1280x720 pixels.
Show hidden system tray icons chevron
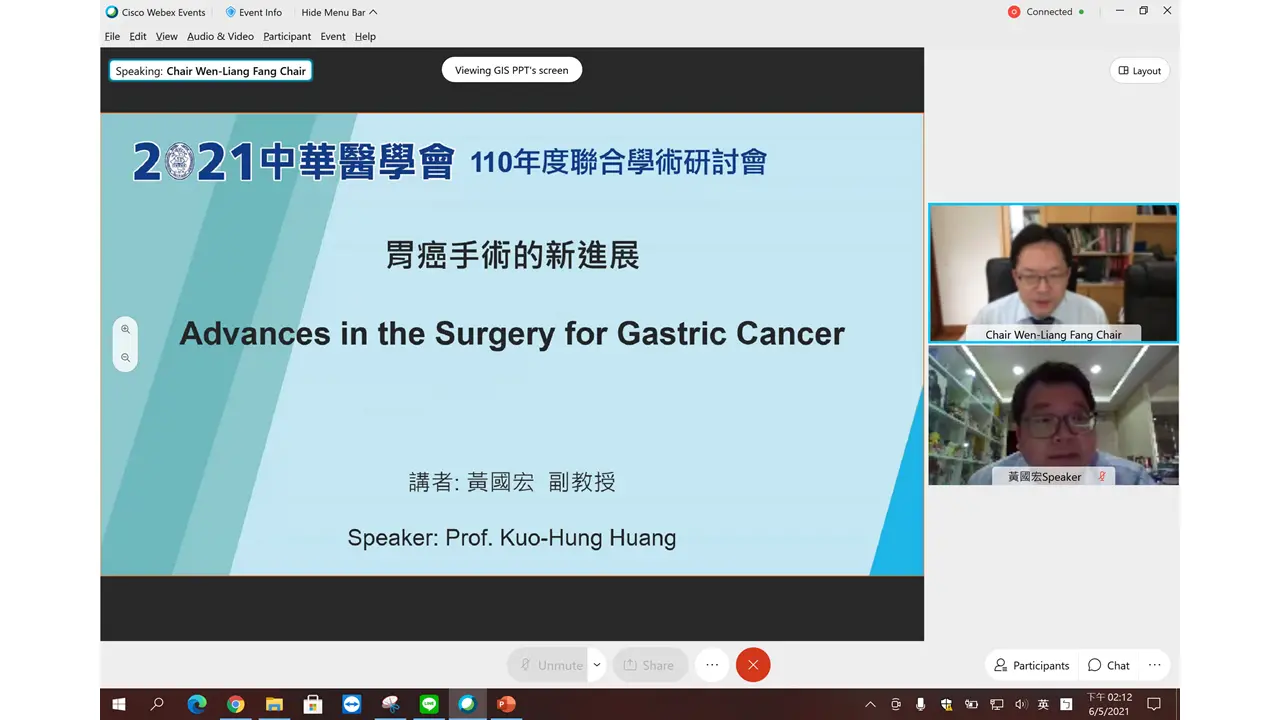869,704
